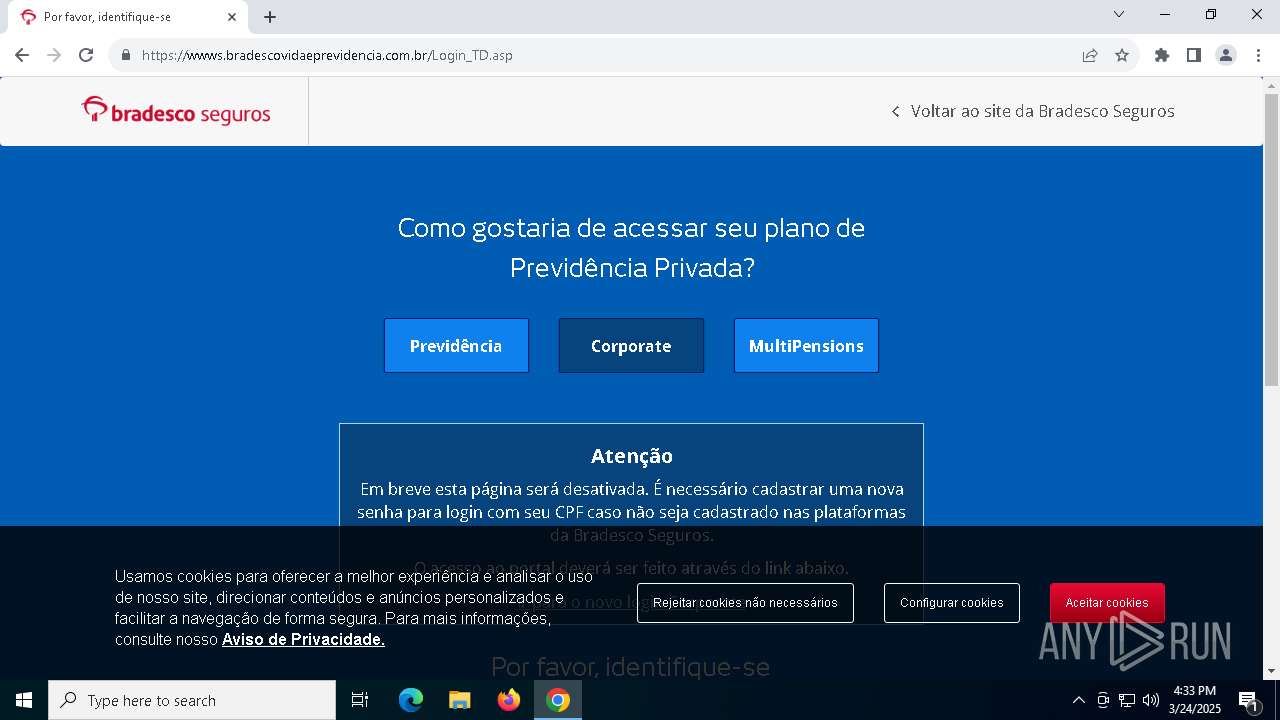The image size is (1280, 720).
Task: Open notifications action center
Action: coord(1248,701)
